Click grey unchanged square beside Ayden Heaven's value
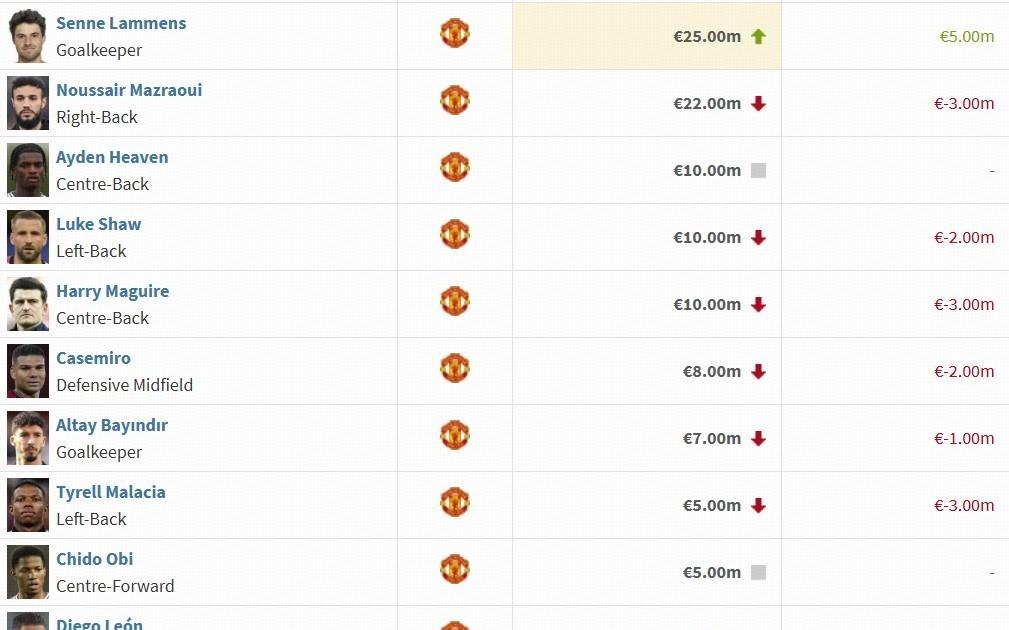The height and width of the screenshot is (630, 1009). (x=758, y=171)
